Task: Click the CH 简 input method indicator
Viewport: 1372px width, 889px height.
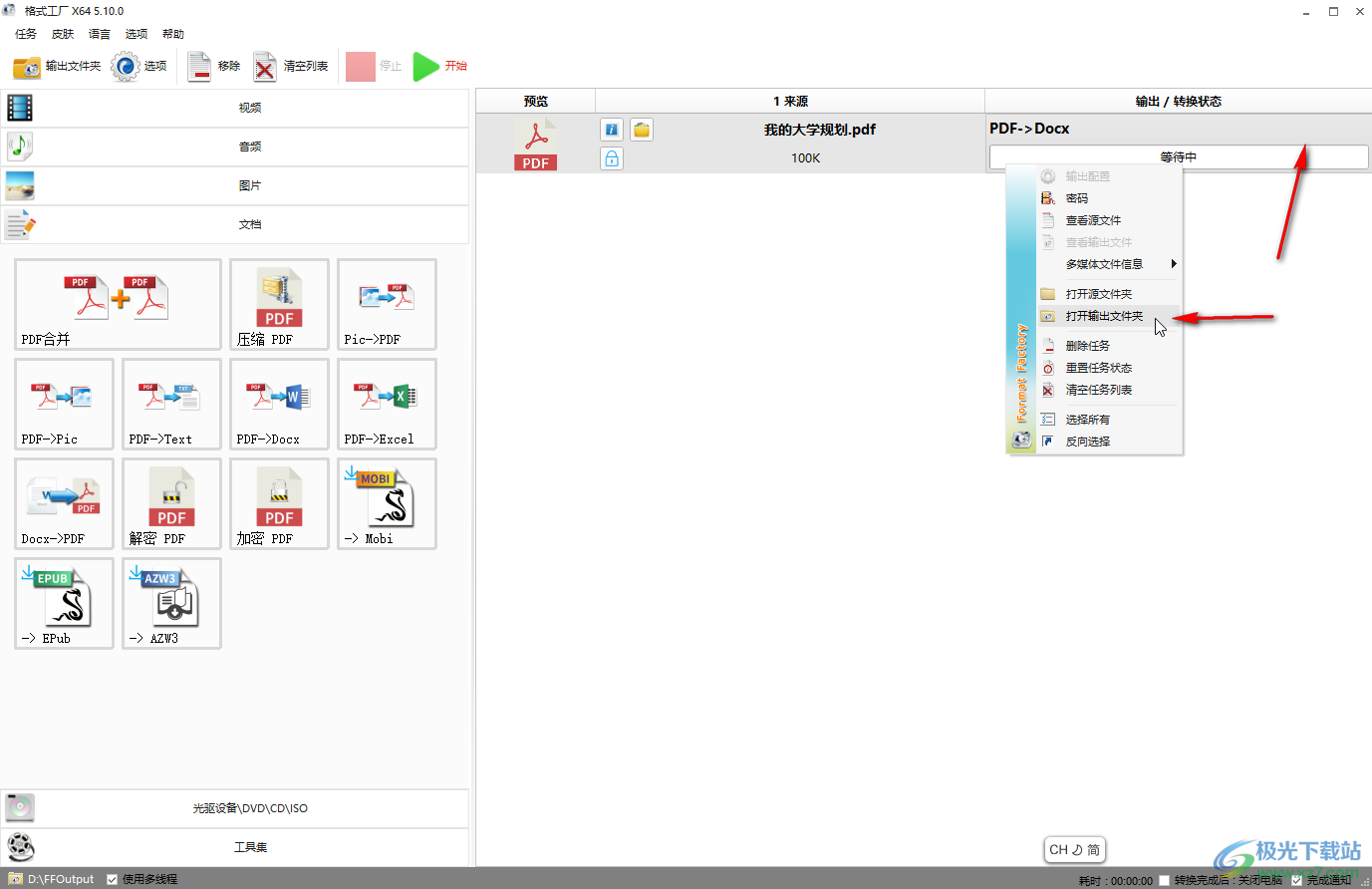Action: tap(1075, 850)
